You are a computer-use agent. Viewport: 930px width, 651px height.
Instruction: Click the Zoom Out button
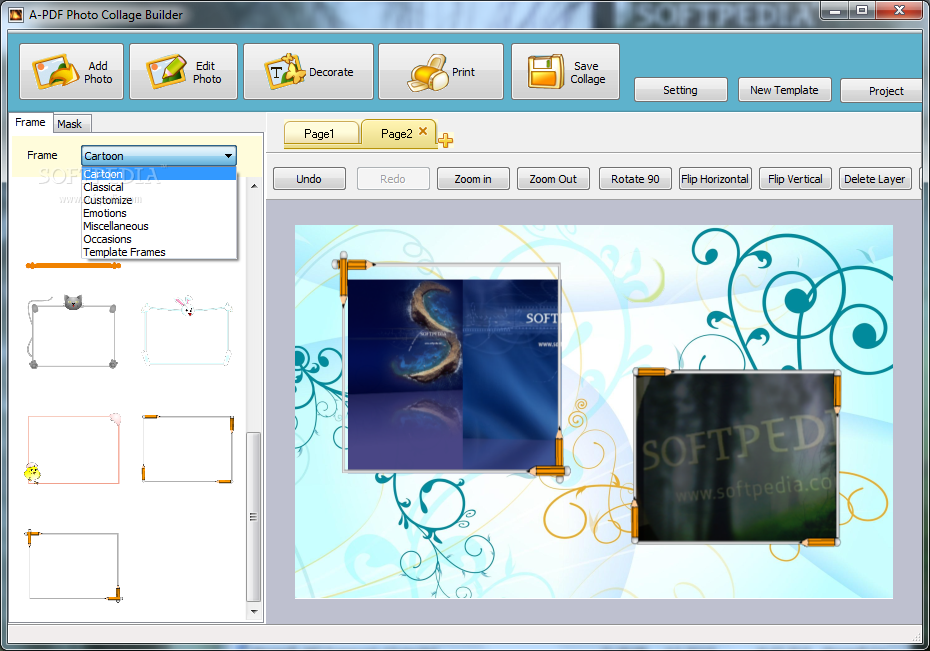[553, 179]
